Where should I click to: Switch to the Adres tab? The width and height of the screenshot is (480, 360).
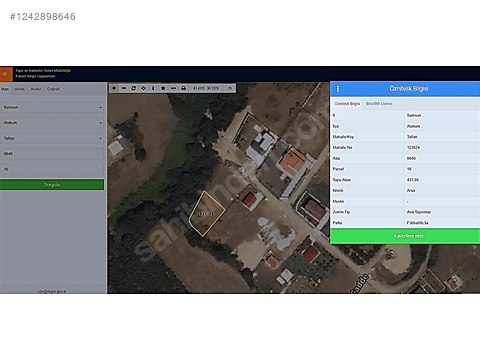point(19,89)
